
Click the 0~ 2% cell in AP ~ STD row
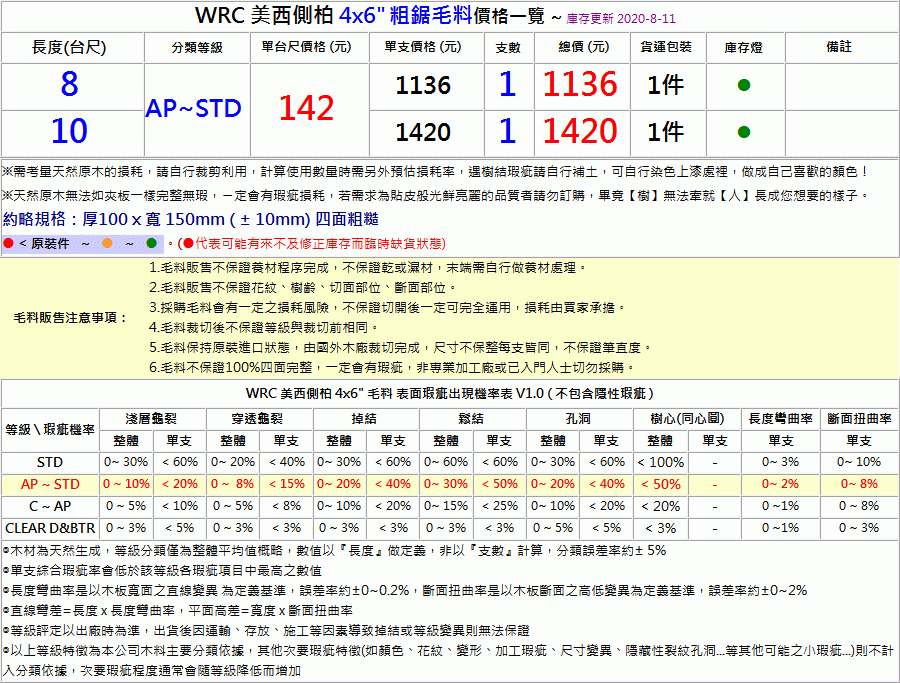781,484
